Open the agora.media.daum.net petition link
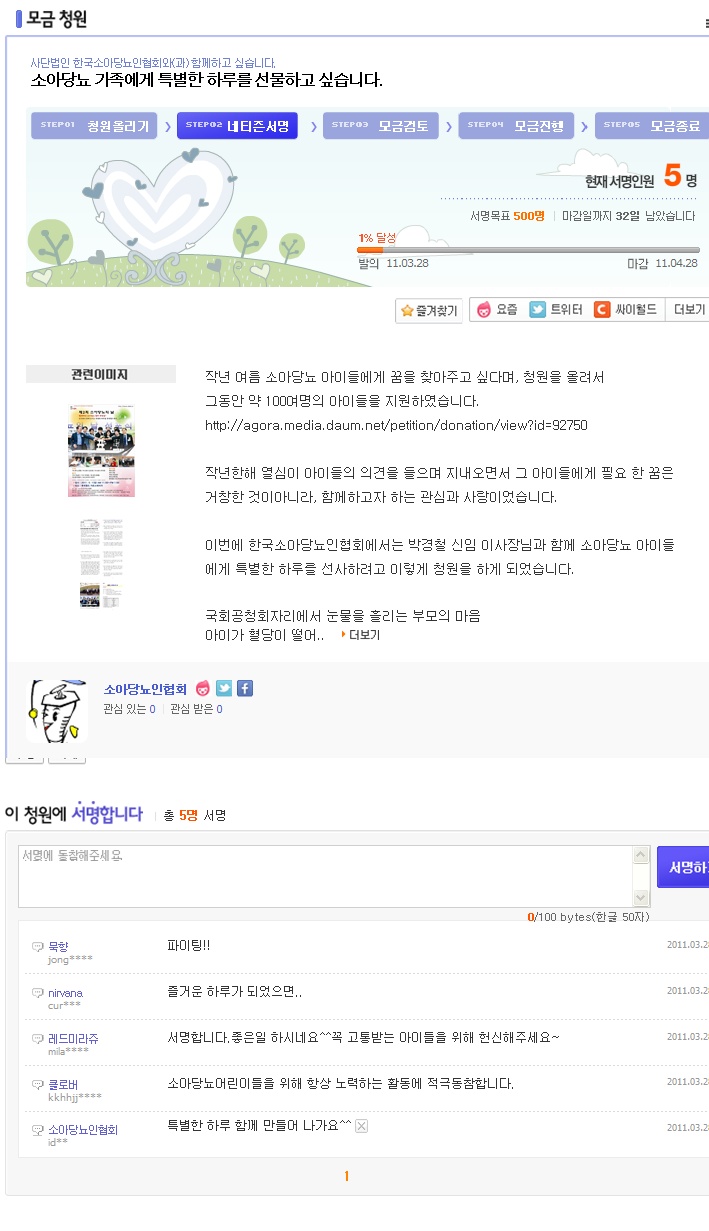709x1231 pixels. (x=396, y=425)
